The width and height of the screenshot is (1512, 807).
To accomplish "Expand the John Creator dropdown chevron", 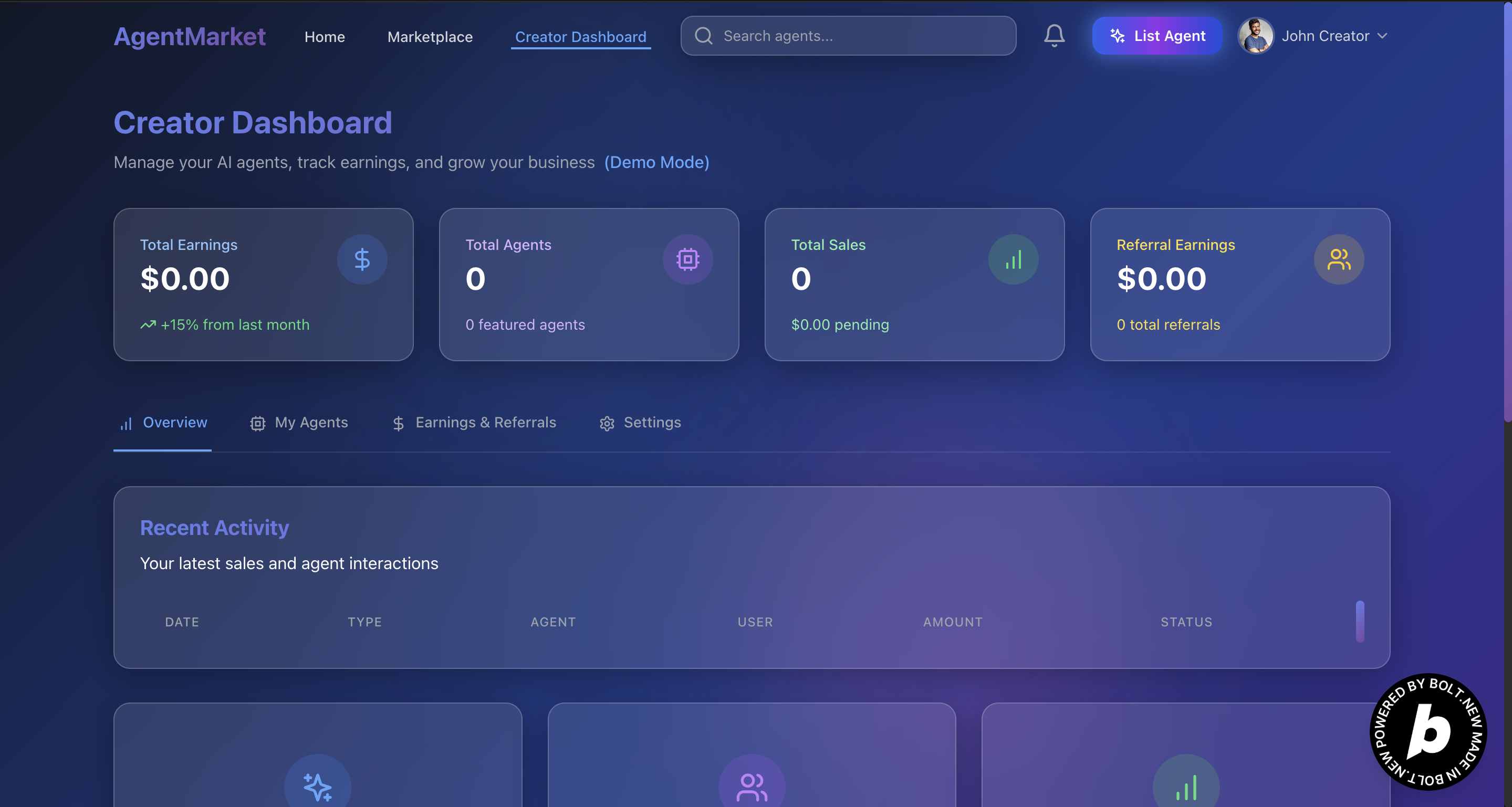I will 1382,36.
